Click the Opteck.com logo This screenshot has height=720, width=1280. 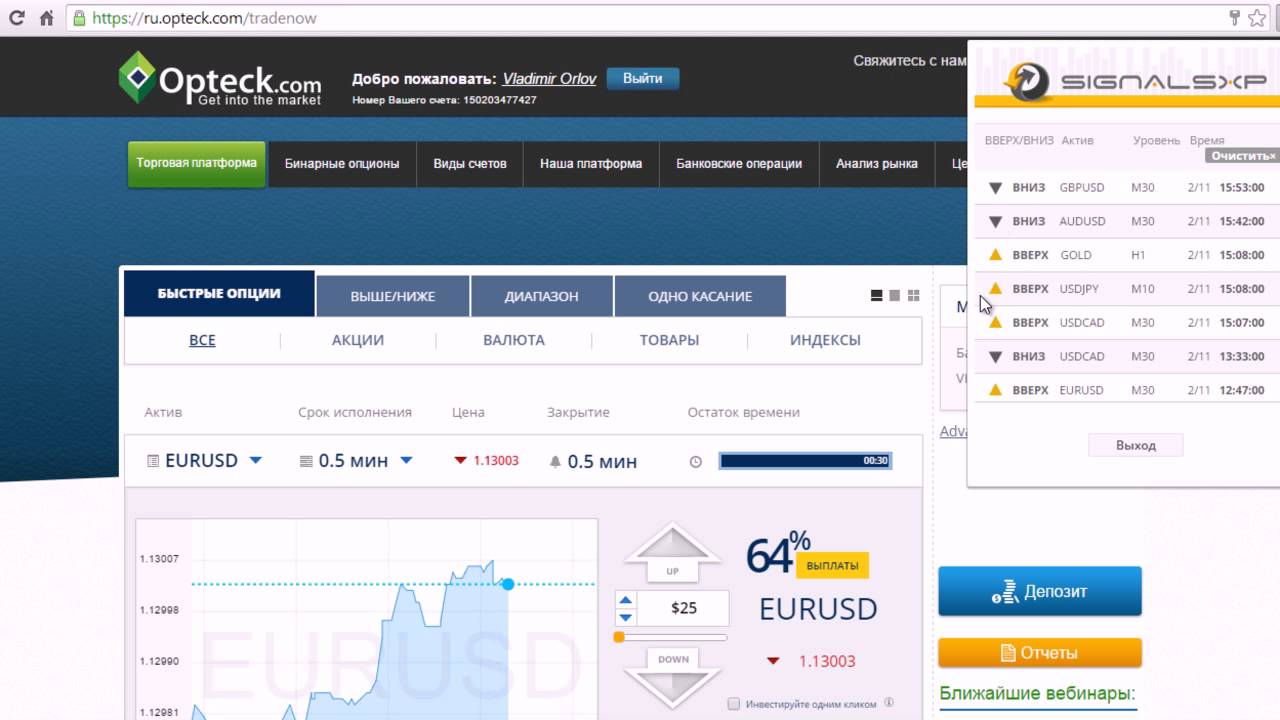(x=220, y=78)
